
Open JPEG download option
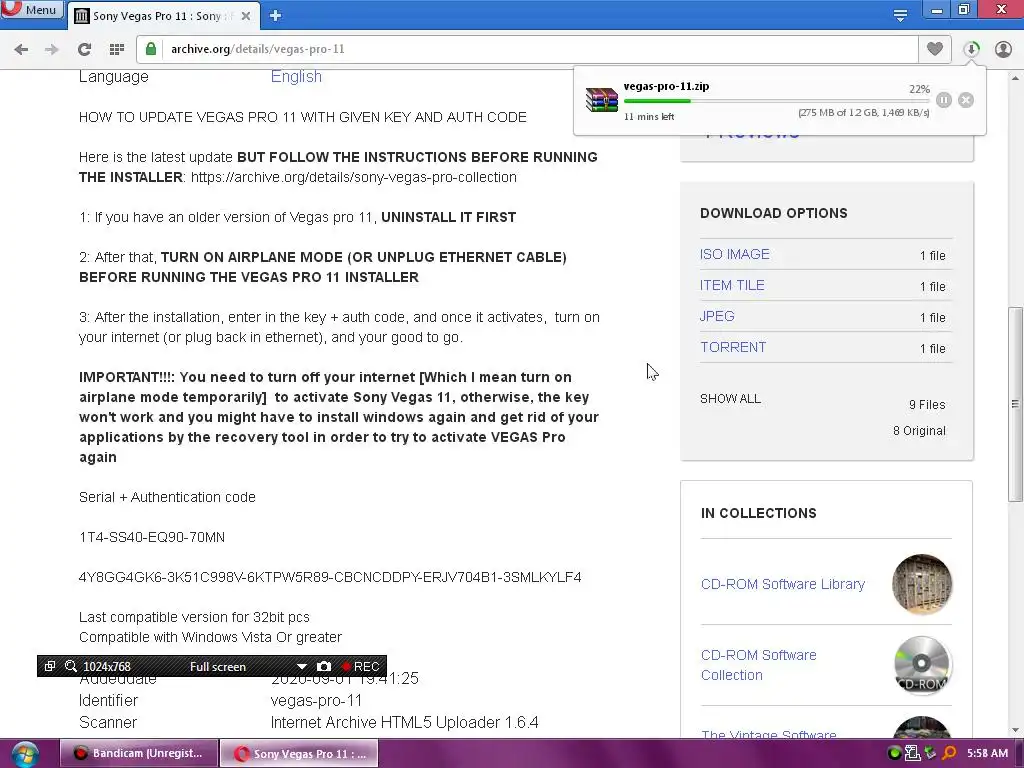click(x=717, y=316)
